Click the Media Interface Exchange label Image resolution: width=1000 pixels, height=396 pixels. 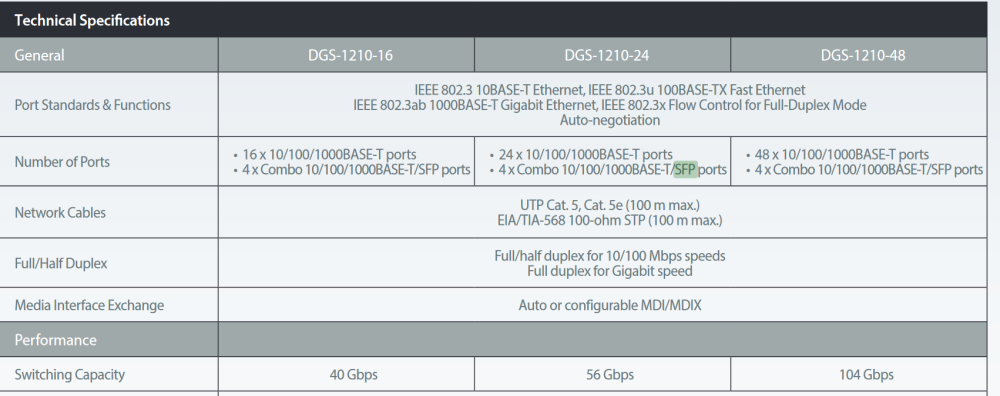point(89,305)
